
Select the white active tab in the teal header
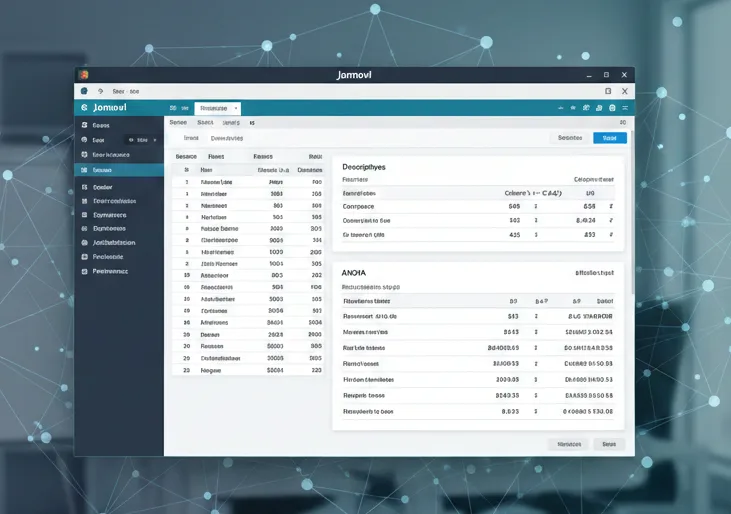[217, 108]
